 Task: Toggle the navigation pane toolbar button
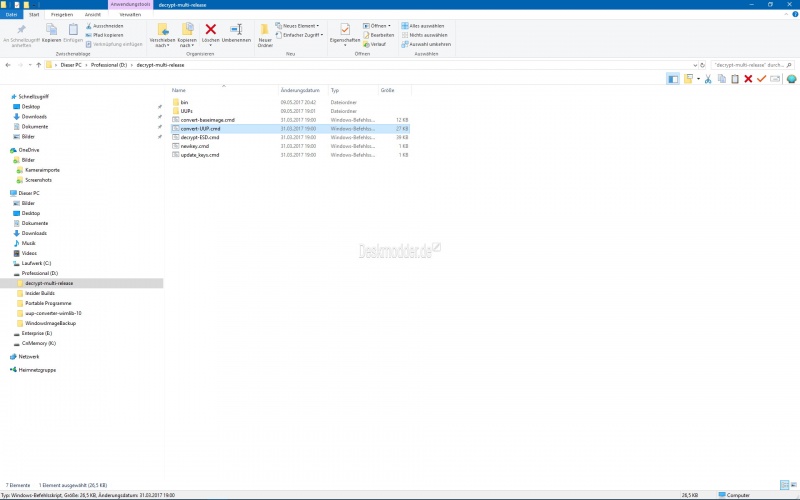(672, 79)
